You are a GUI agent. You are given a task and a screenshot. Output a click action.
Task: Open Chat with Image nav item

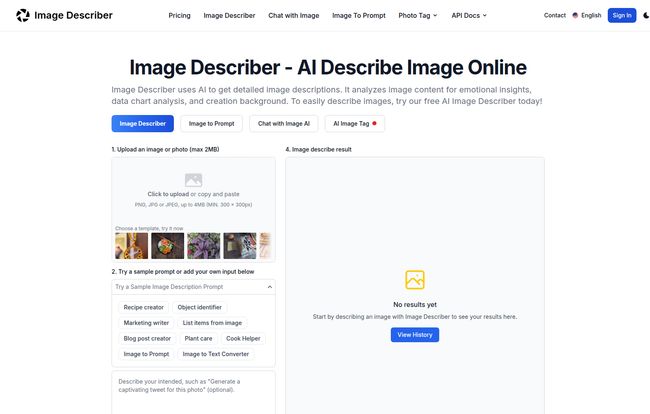(x=293, y=15)
